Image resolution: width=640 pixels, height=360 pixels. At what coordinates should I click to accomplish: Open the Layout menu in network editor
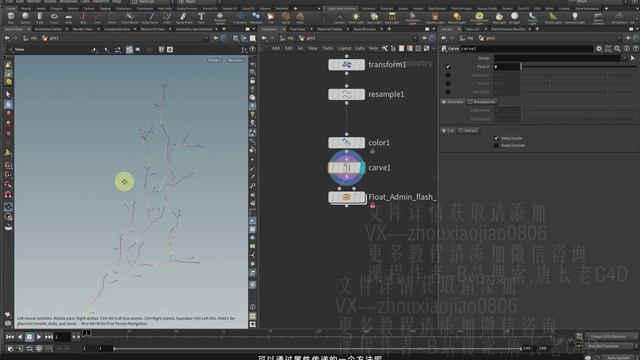[x=344, y=48]
